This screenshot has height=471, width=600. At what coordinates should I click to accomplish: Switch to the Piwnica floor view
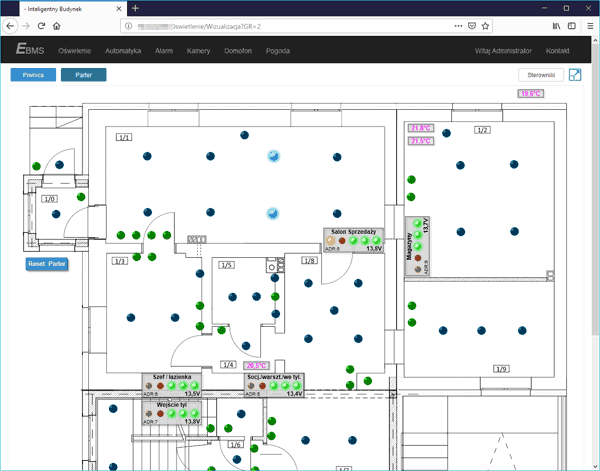click(x=33, y=75)
